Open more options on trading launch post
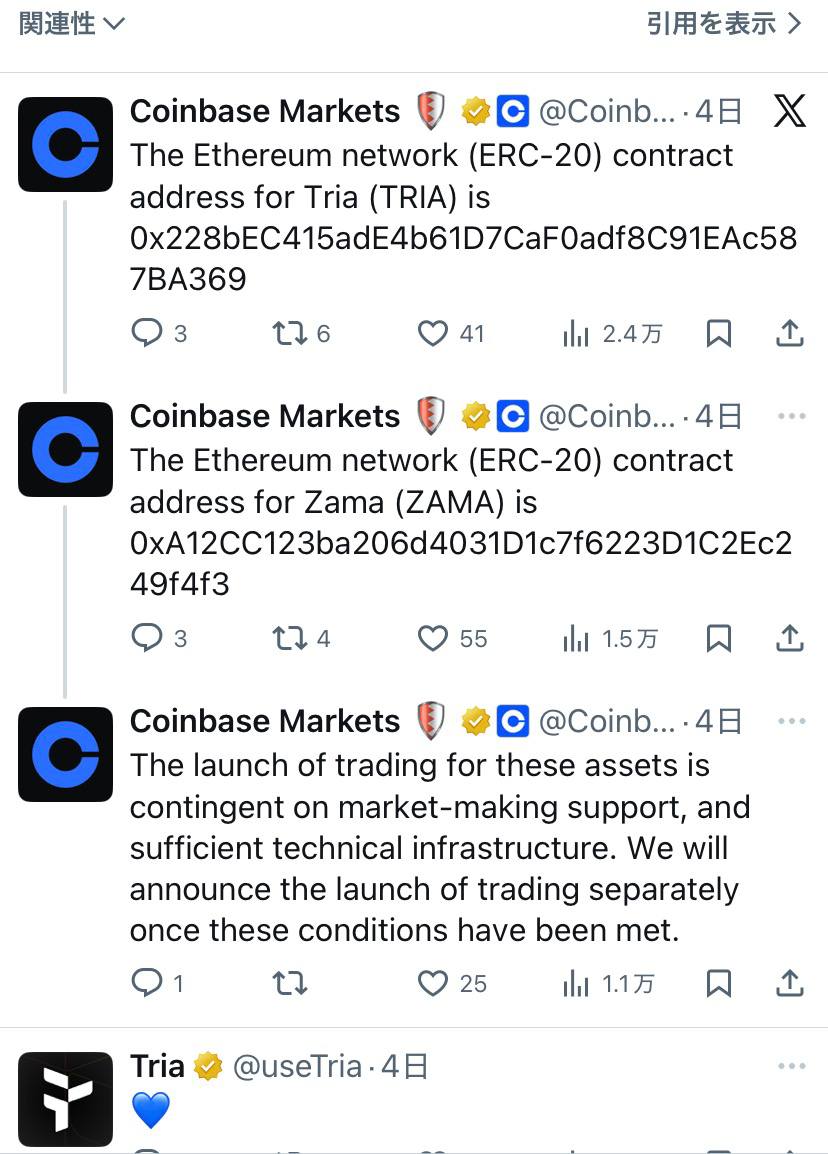 click(x=790, y=721)
